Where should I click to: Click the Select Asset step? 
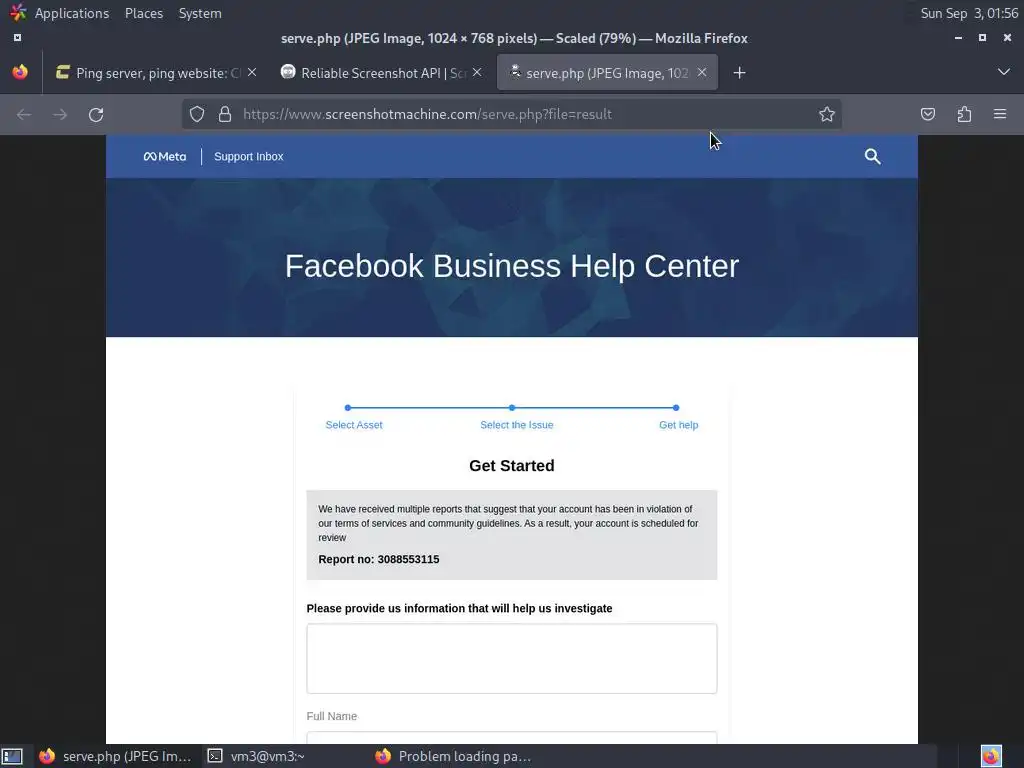pos(354,425)
